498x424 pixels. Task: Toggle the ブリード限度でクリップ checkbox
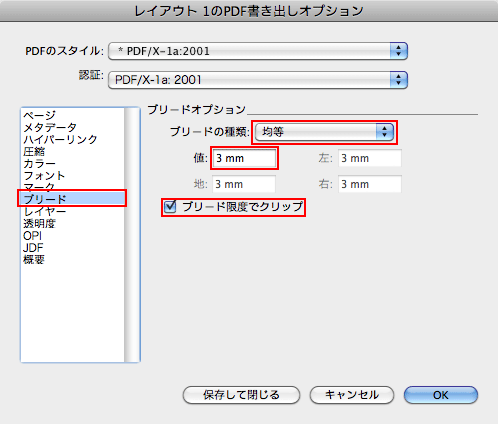[170, 207]
